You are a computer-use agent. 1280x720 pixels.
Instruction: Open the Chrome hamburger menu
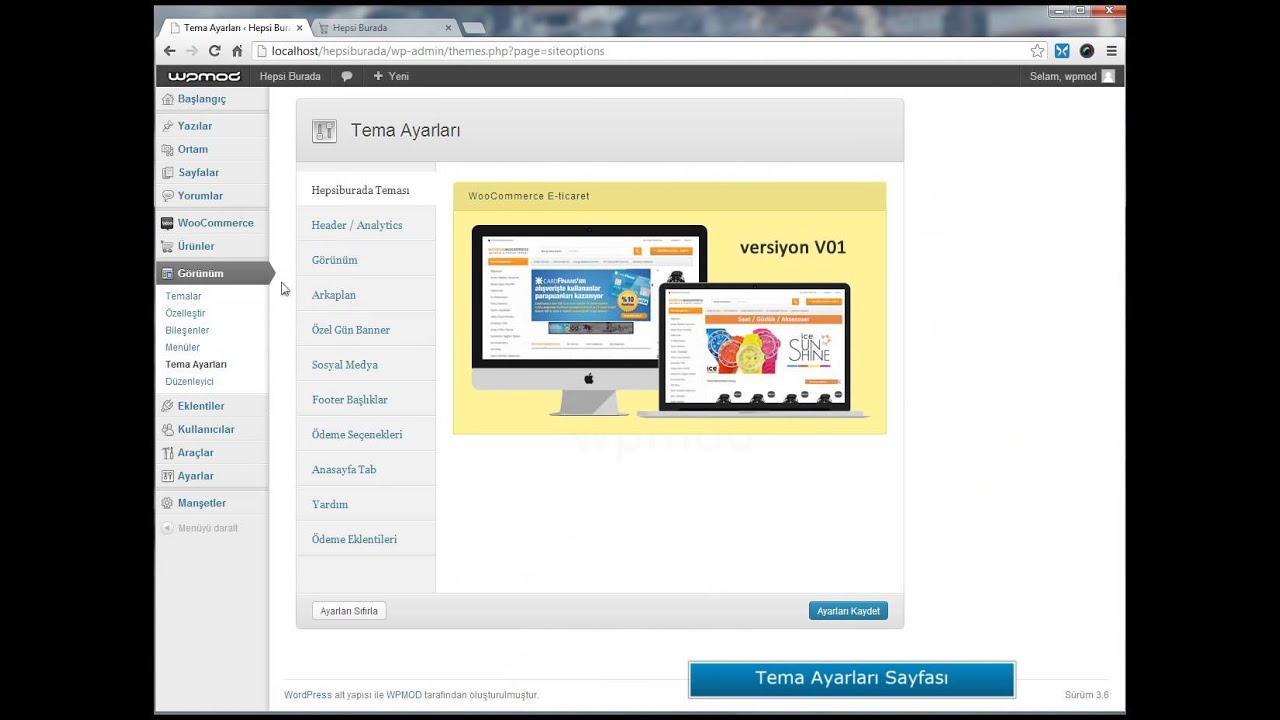[1111, 51]
